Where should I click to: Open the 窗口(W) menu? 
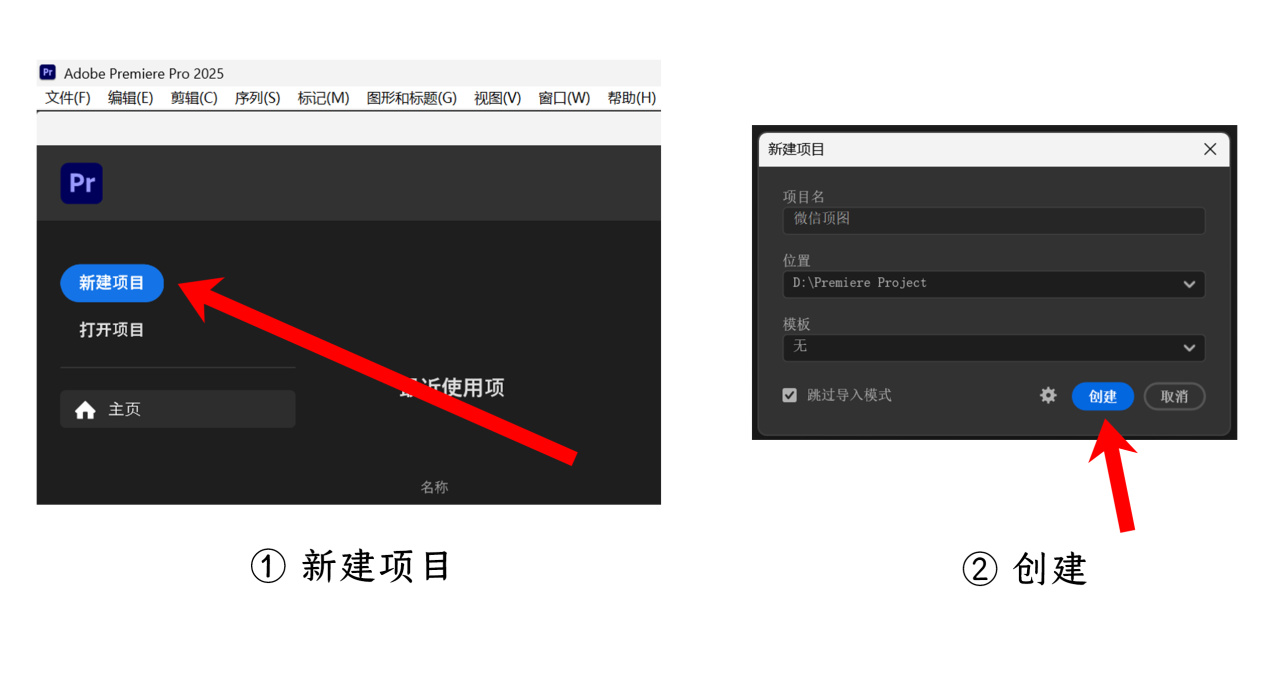pos(564,98)
